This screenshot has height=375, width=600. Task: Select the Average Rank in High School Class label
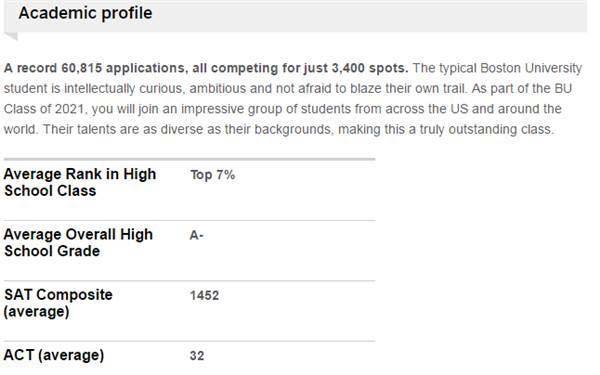point(80,183)
